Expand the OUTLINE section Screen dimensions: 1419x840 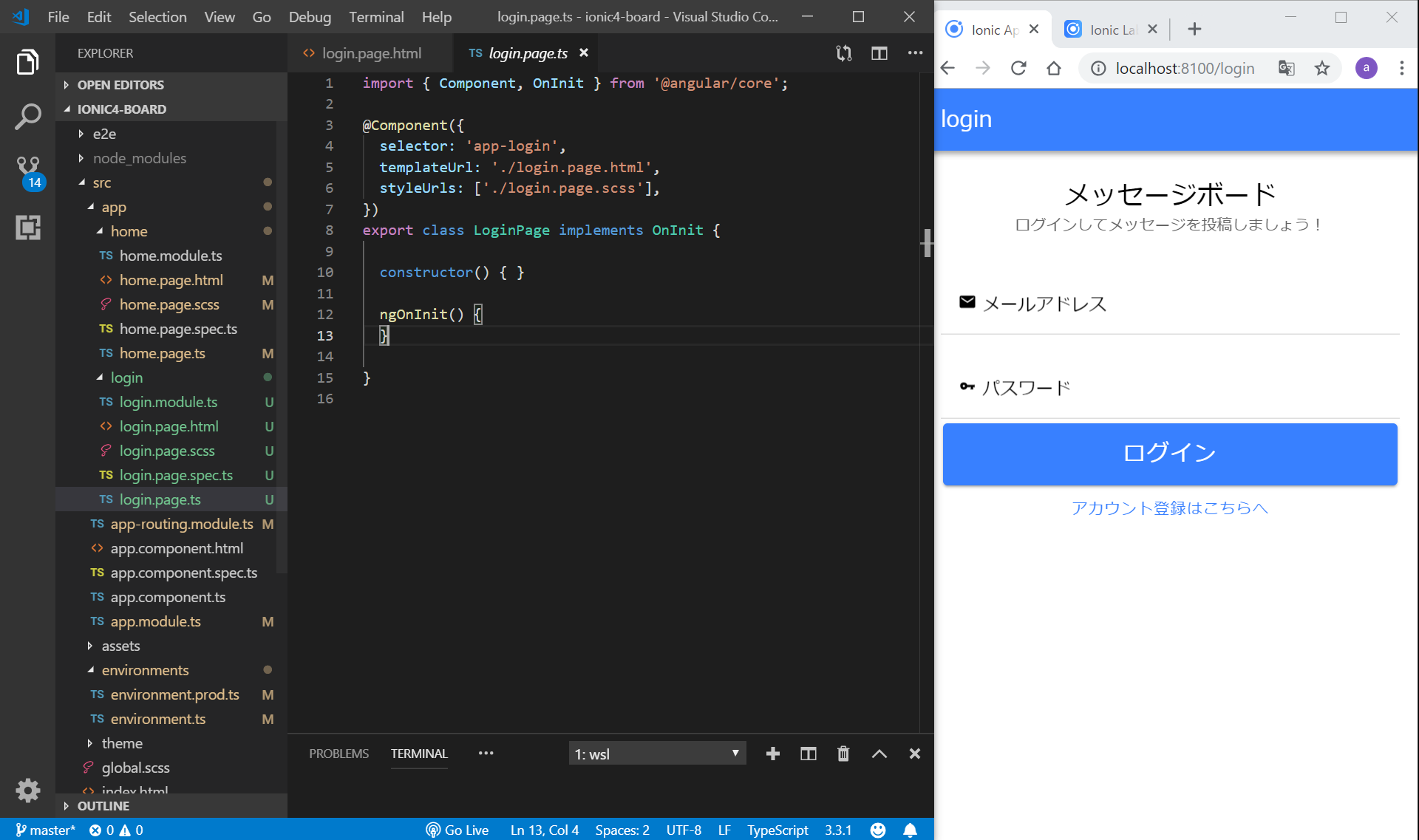coord(103,806)
